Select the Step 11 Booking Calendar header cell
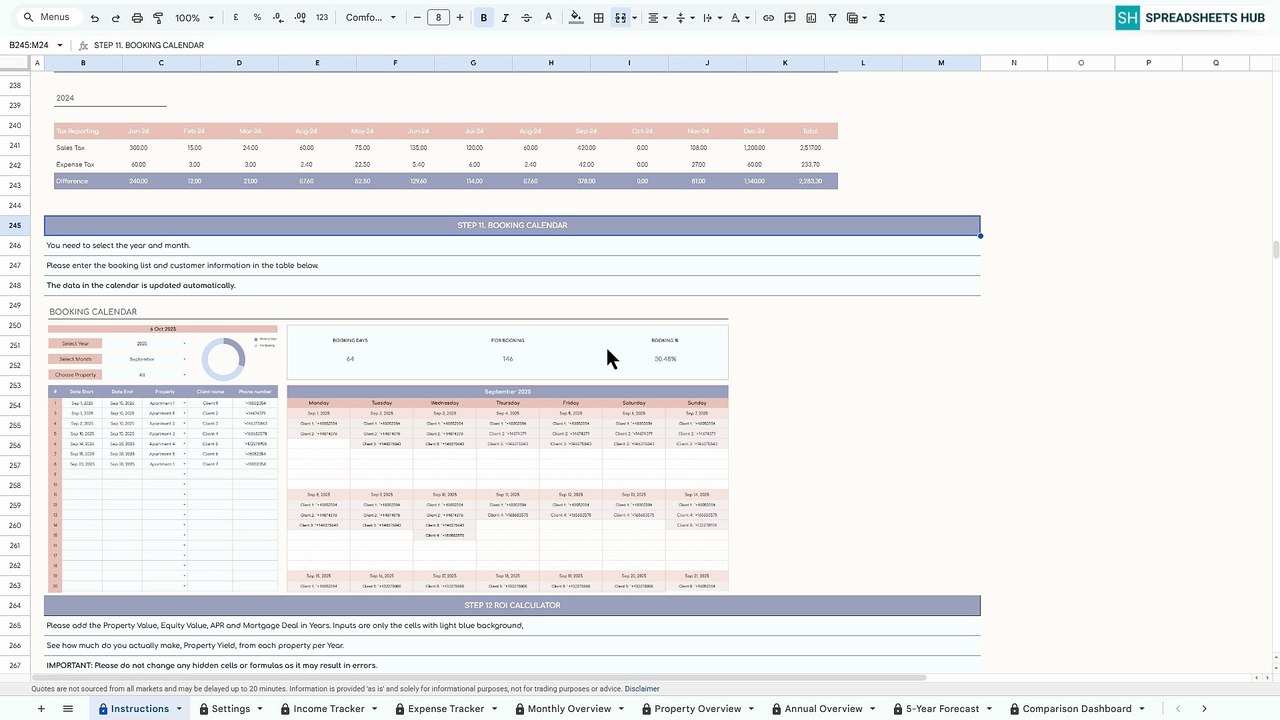The image size is (1280, 720). click(512, 225)
